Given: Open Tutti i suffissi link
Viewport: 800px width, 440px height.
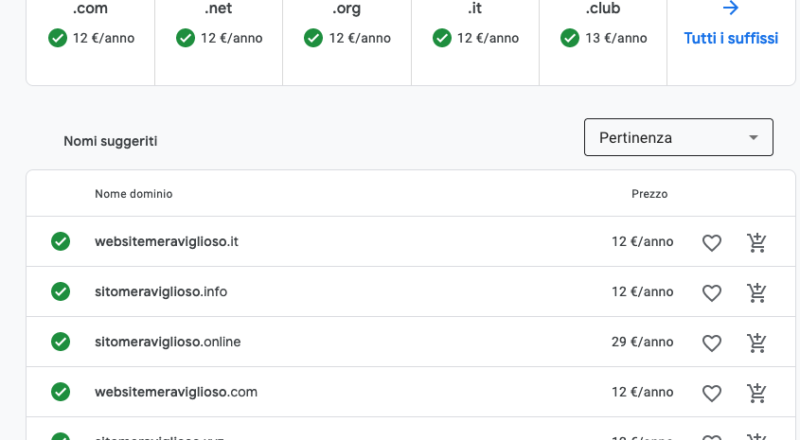Looking at the screenshot, I should tap(730, 38).
